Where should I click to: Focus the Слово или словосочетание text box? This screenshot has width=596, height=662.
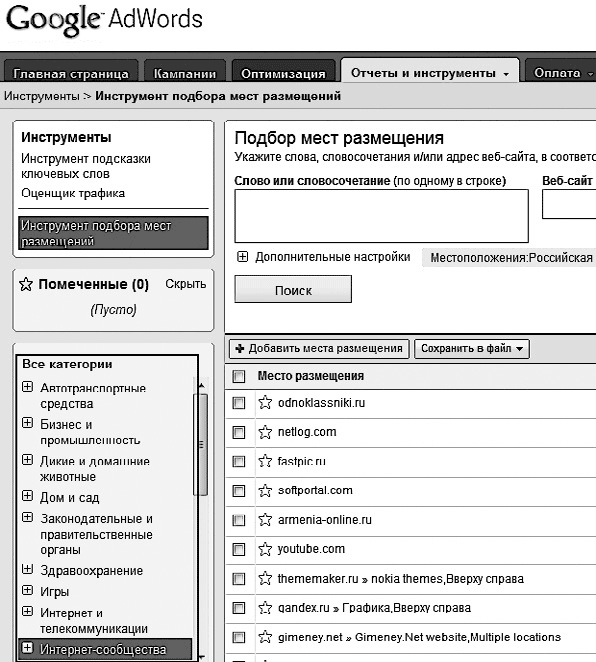[382, 216]
